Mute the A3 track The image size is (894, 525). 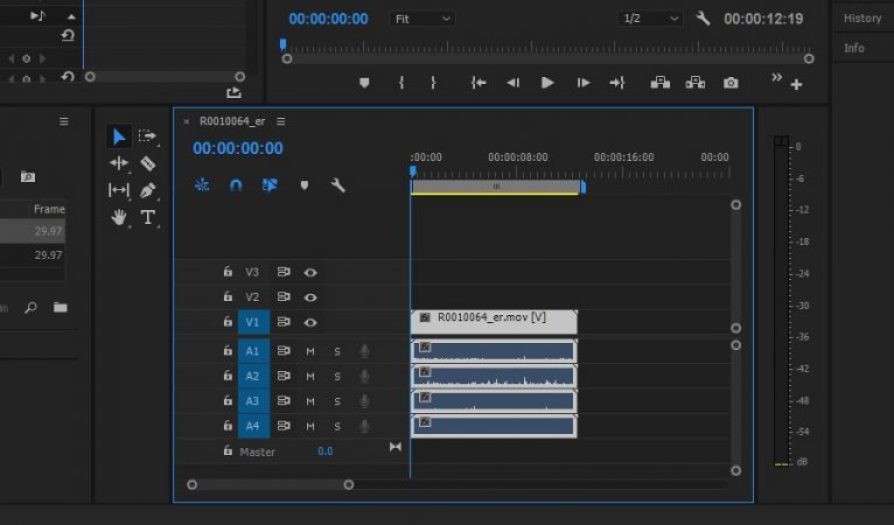[x=310, y=401]
